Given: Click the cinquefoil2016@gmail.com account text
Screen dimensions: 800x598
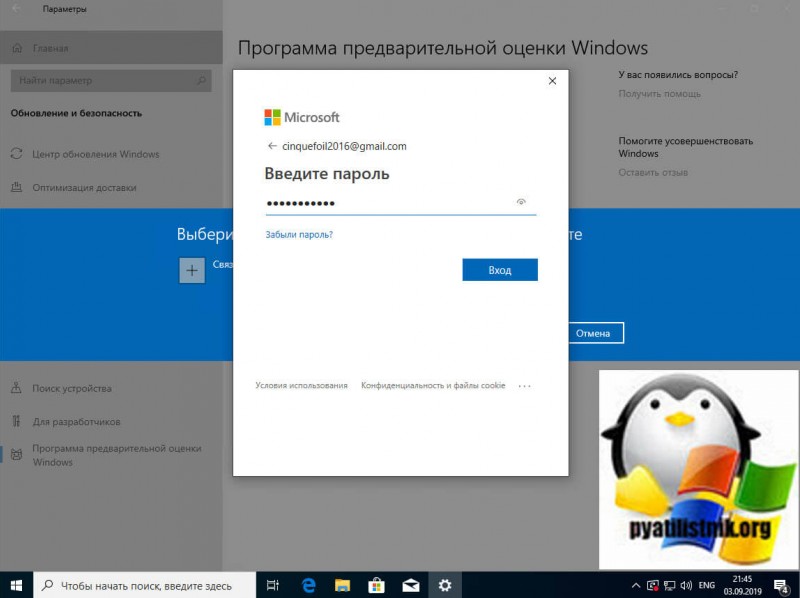Looking at the screenshot, I should coord(344,146).
